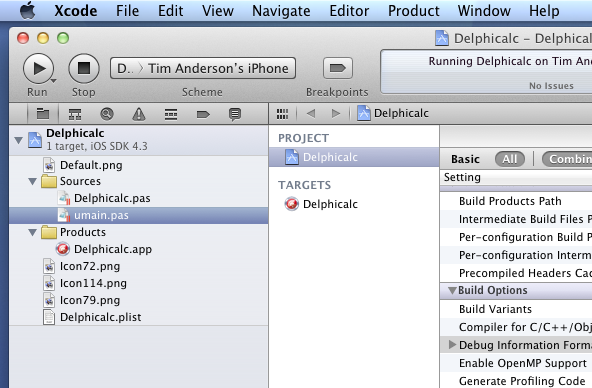The width and height of the screenshot is (592, 388).
Task: Select the Combined view toggle
Action: (x=567, y=159)
